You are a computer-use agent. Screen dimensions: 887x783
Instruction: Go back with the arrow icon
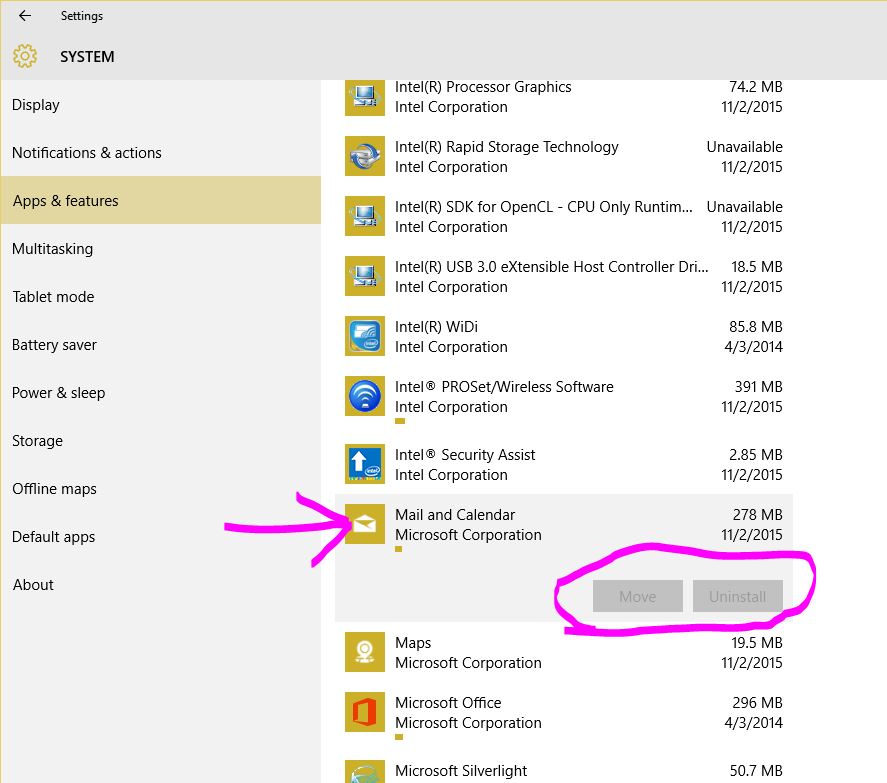click(25, 16)
